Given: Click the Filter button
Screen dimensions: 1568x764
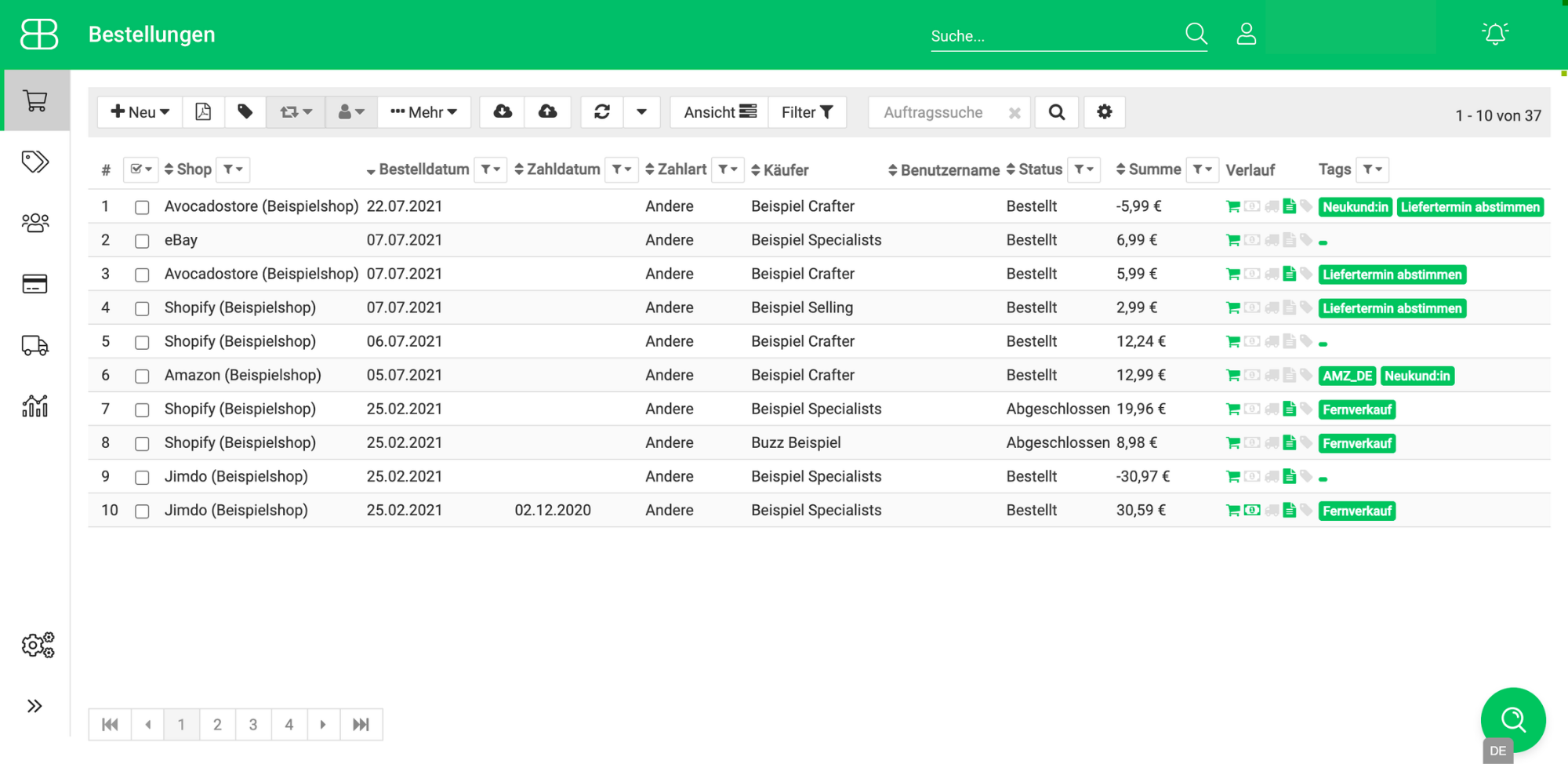Looking at the screenshot, I should pos(807,112).
